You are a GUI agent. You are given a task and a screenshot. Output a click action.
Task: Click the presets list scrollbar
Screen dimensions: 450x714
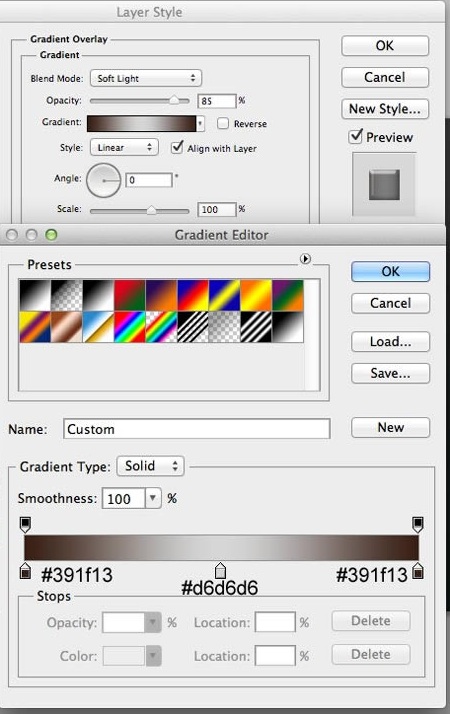311,335
